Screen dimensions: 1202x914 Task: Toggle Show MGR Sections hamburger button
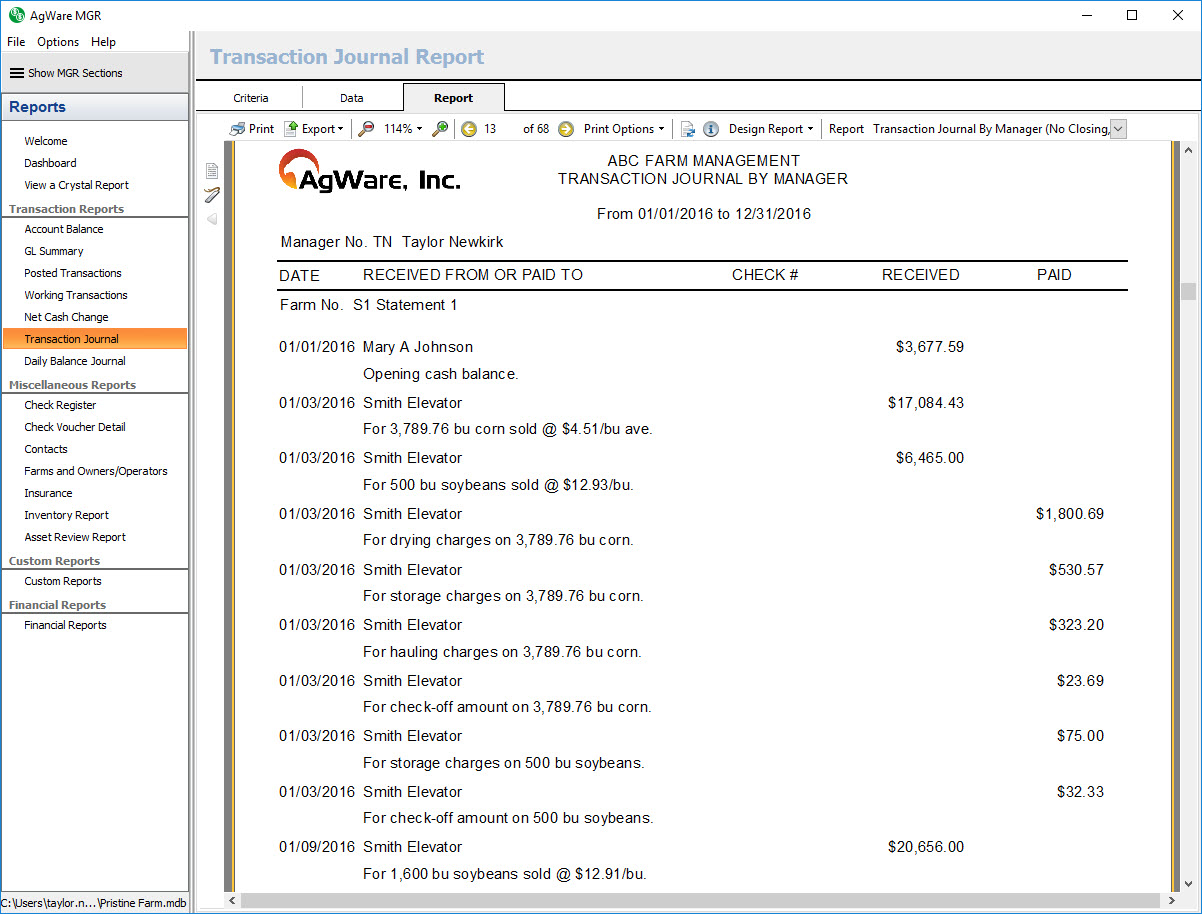[x=17, y=73]
